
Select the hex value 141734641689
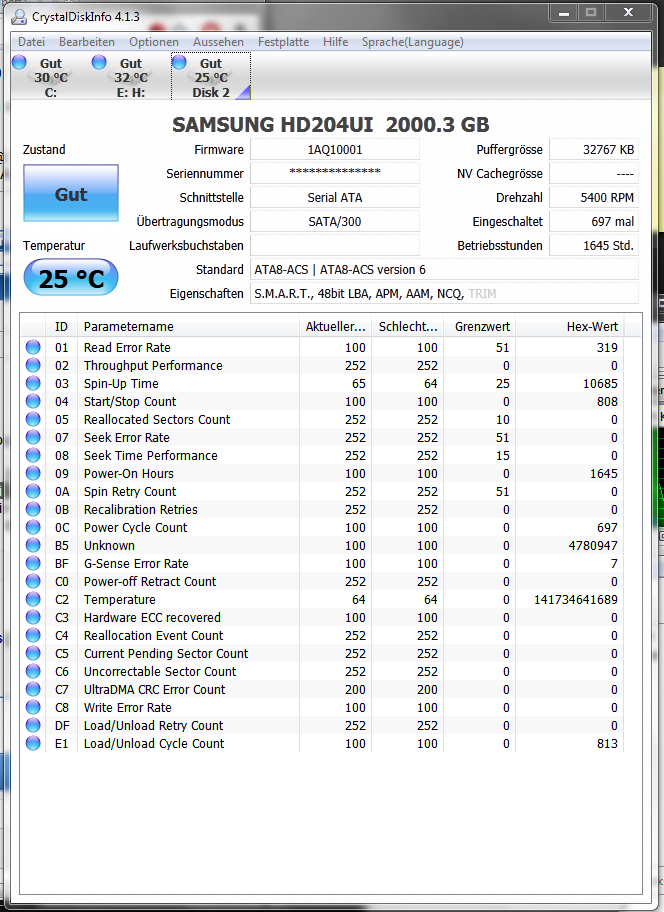click(576, 600)
